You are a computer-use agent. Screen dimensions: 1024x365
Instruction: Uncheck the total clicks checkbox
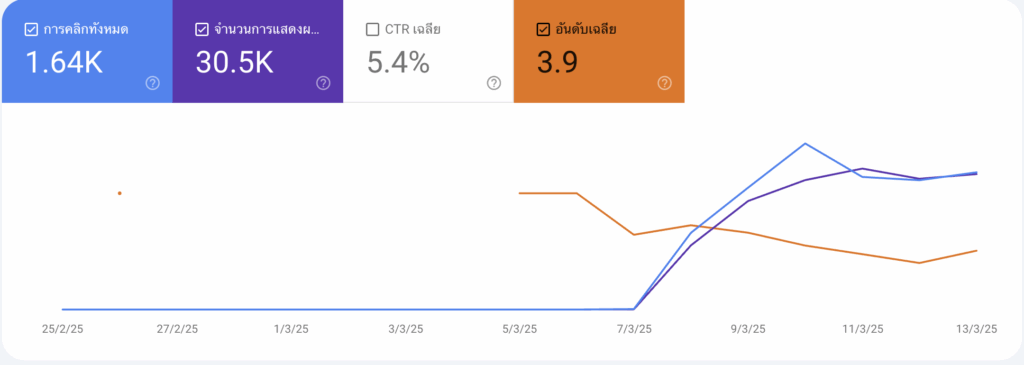pyautogui.click(x=31, y=29)
